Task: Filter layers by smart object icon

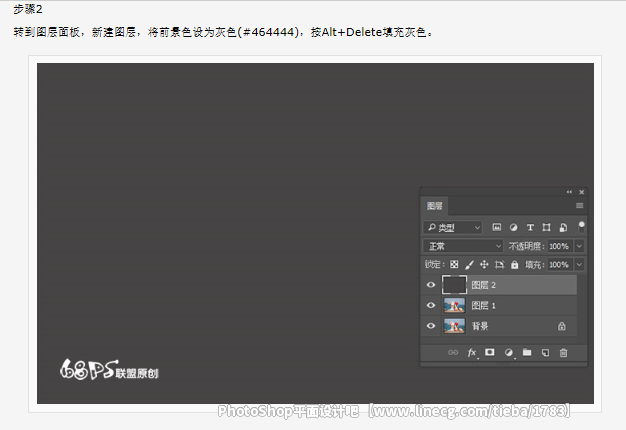Action: 563,228
